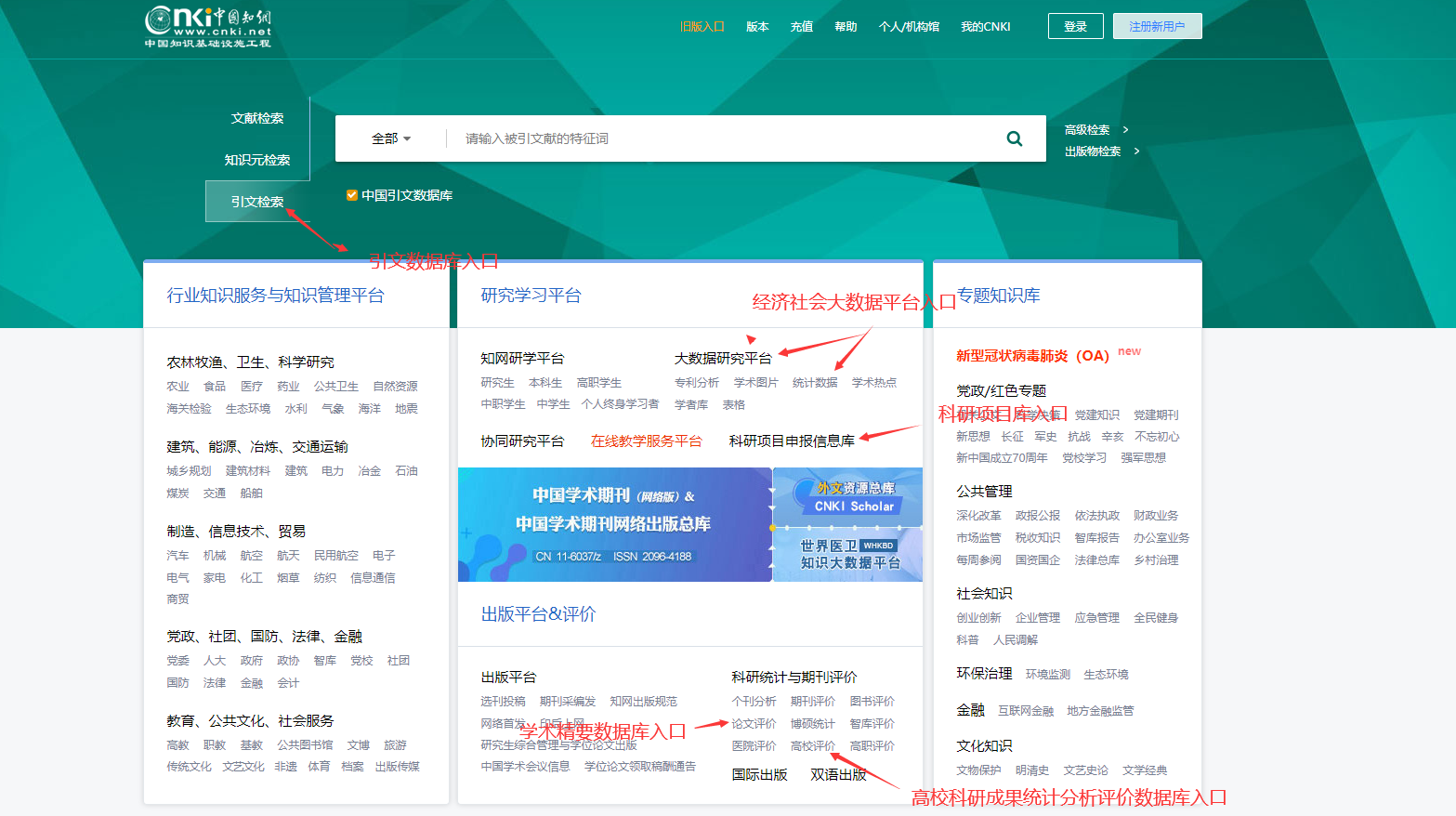The width and height of the screenshot is (1456, 816).
Task: Switch to the 文献检索 tab
Action: (257, 118)
